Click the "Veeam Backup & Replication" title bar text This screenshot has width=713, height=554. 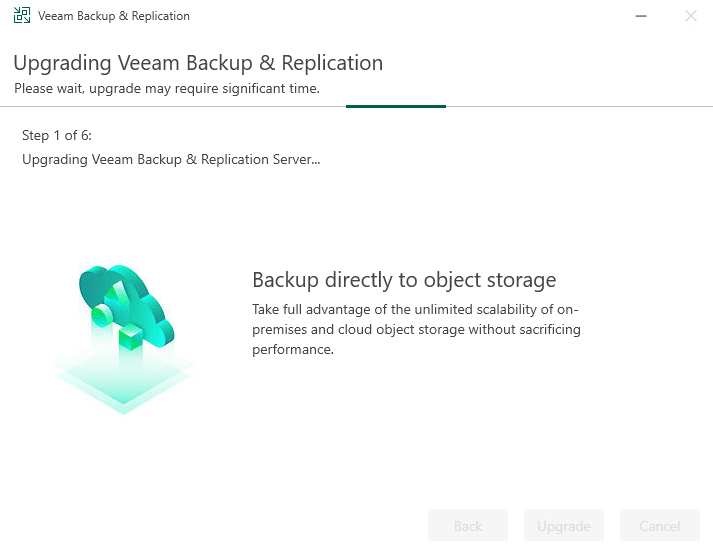coord(114,16)
